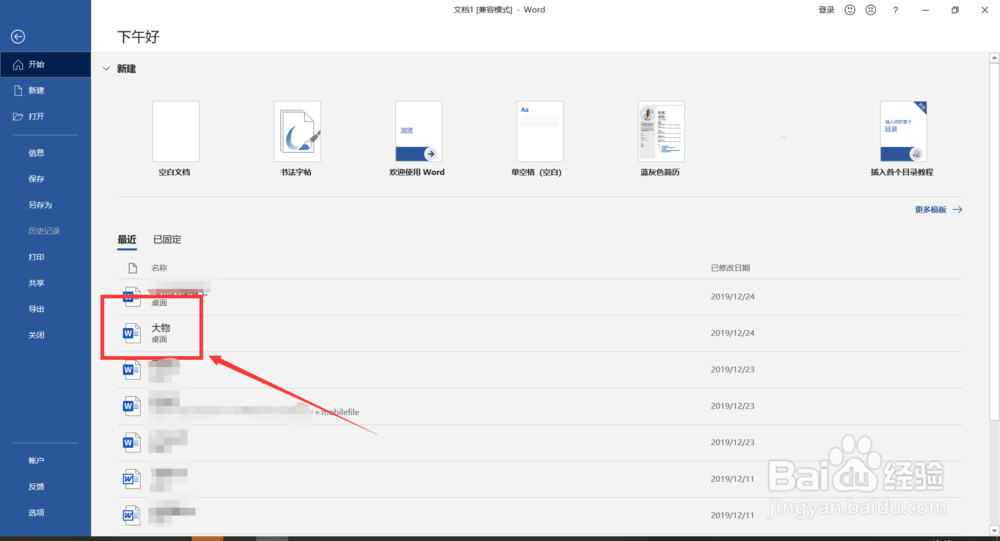Image resolution: width=1000 pixels, height=541 pixels.
Task: Click the 已修改日期 column header
Action: click(x=730, y=268)
